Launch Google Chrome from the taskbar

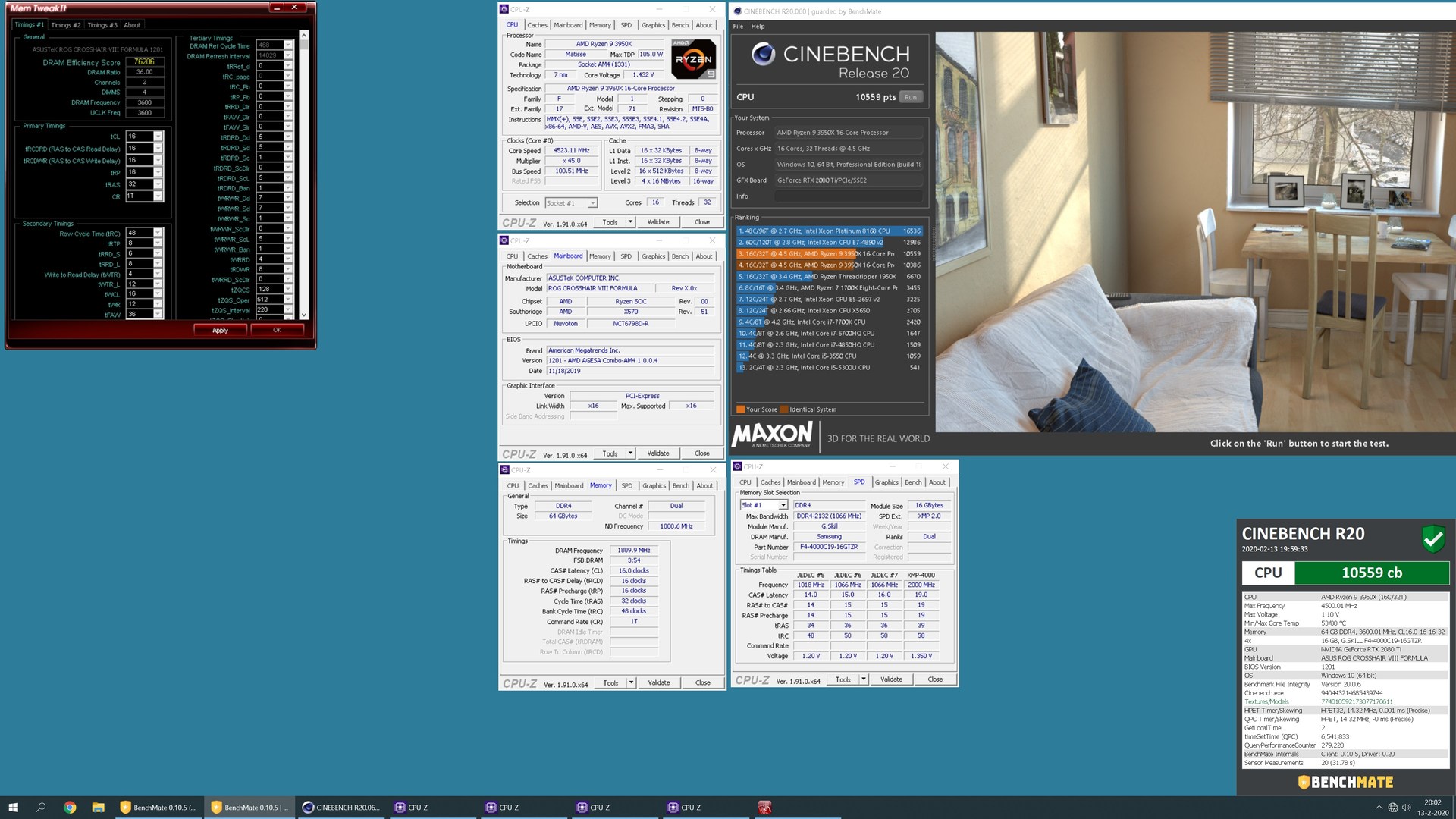pos(70,807)
